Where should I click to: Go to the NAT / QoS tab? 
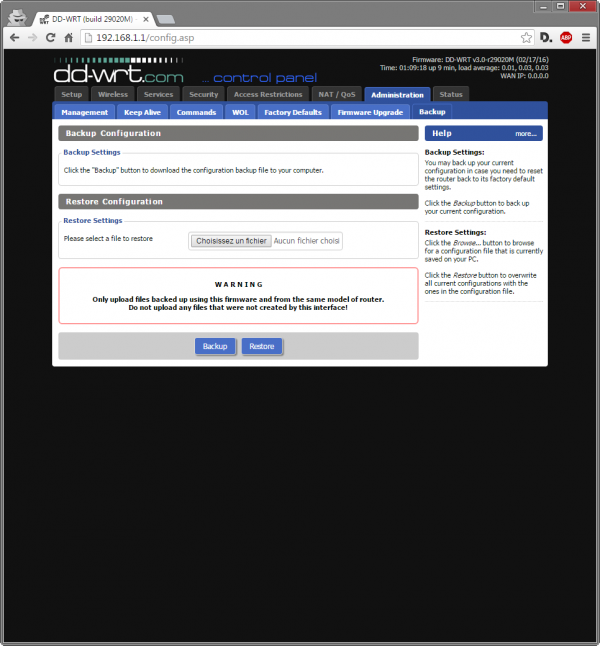pyautogui.click(x=336, y=94)
